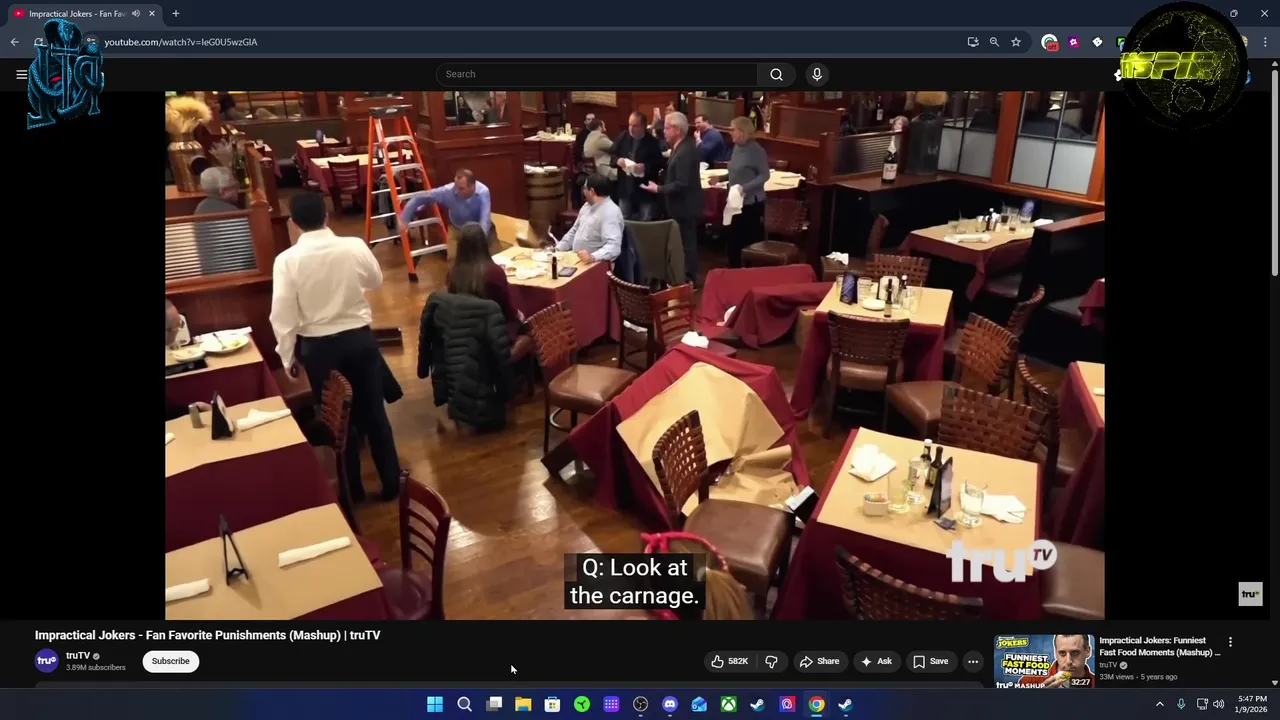Viewport: 1280px width, 720px height.
Task: Open the YouTube guide hamburger menu
Action: 21,74
